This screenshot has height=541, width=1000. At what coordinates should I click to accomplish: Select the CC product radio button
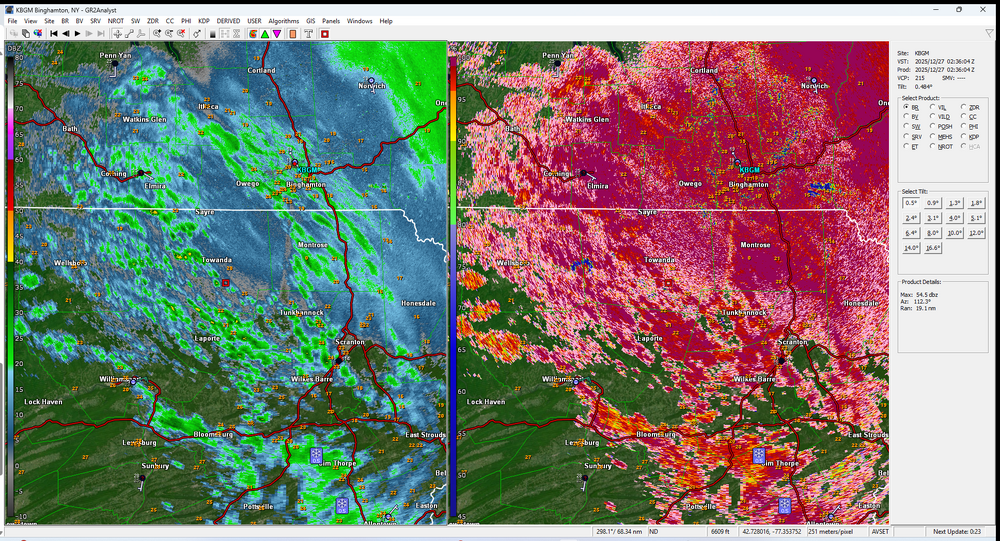[964, 116]
